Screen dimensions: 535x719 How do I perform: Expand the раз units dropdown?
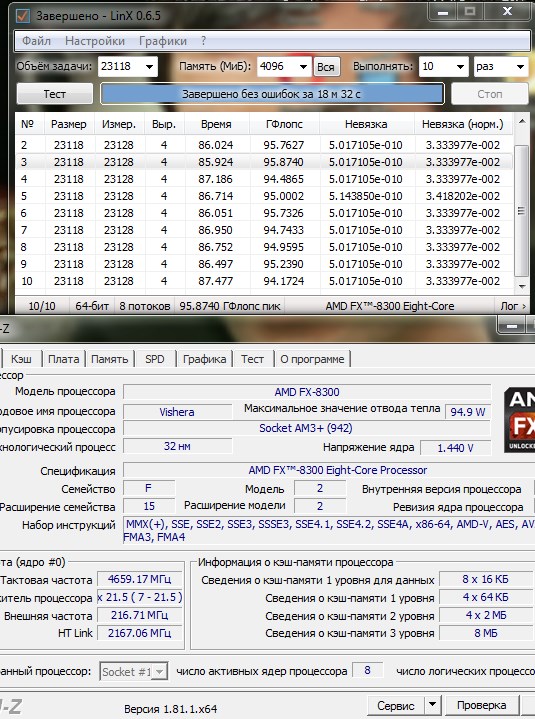coord(520,67)
